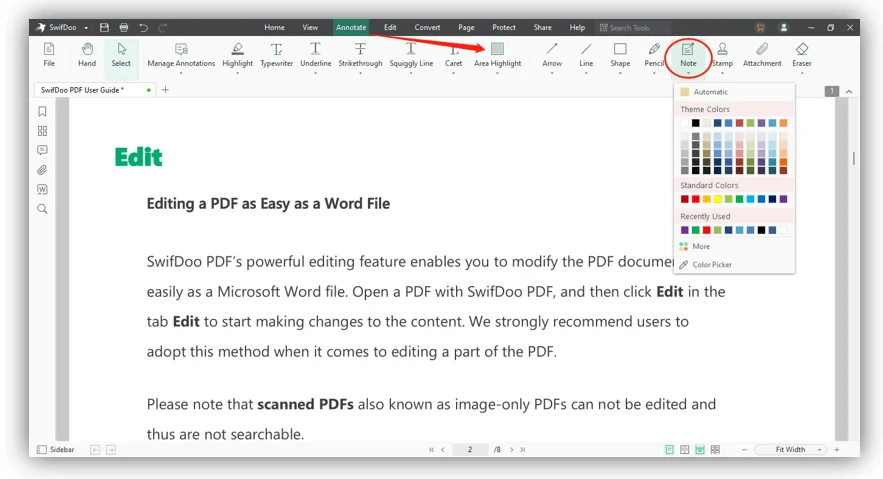Image resolution: width=883 pixels, height=479 pixels.
Task: Open the Fit Width zoom dropdown
Action: [x=793, y=449]
